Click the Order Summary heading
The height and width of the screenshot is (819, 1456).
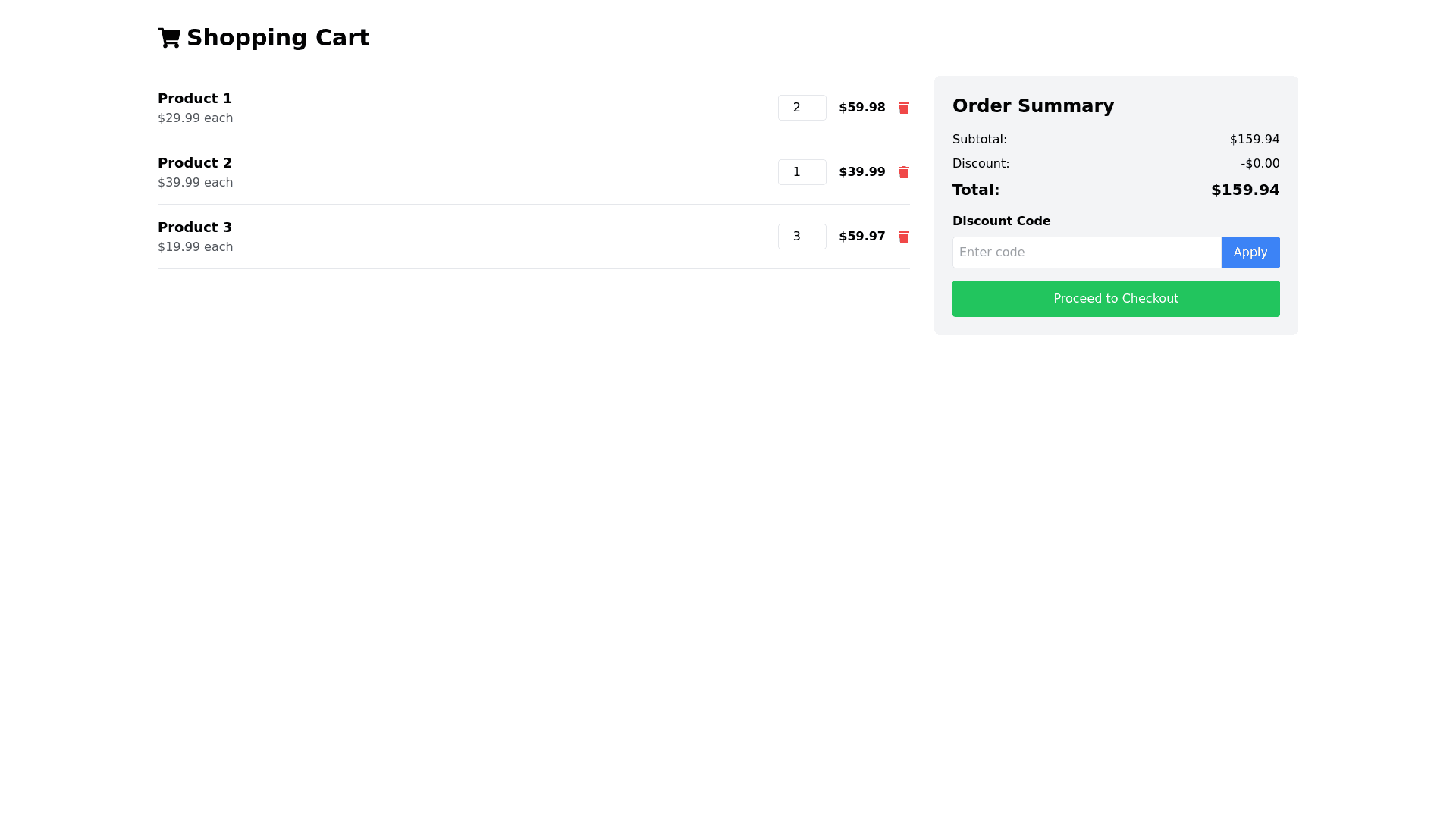click(x=1033, y=106)
